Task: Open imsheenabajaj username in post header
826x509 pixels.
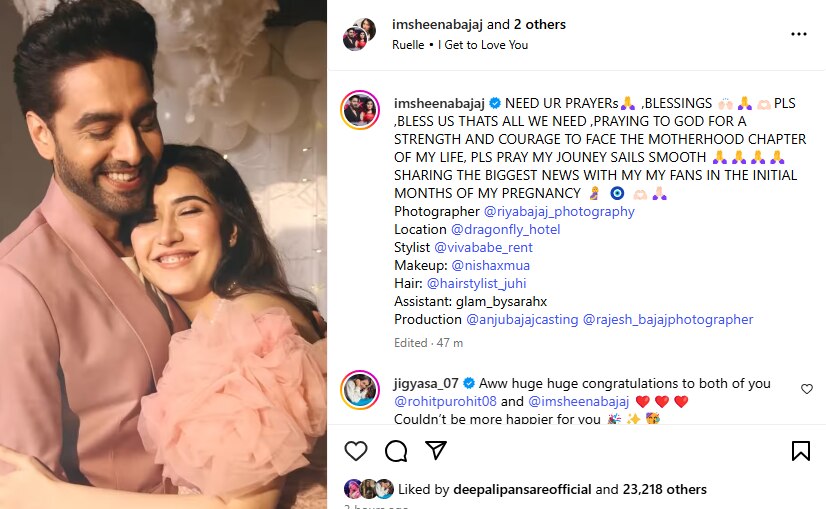Action: click(x=438, y=24)
